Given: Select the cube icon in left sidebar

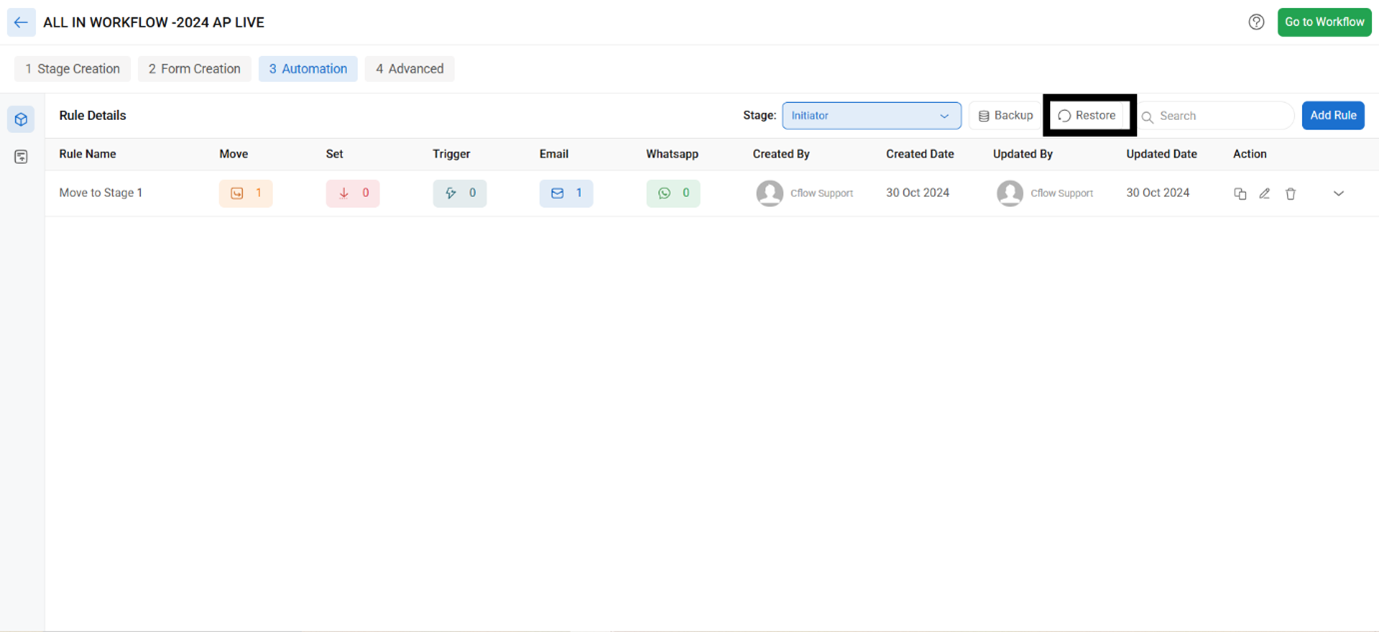Looking at the screenshot, I should tap(21, 119).
